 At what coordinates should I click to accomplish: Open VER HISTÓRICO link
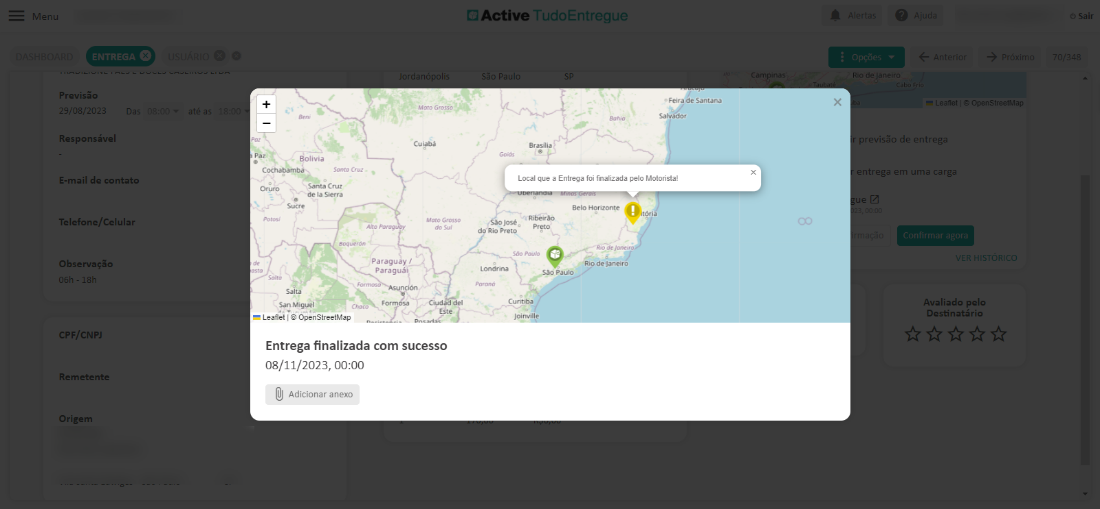click(x=986, y=258)
